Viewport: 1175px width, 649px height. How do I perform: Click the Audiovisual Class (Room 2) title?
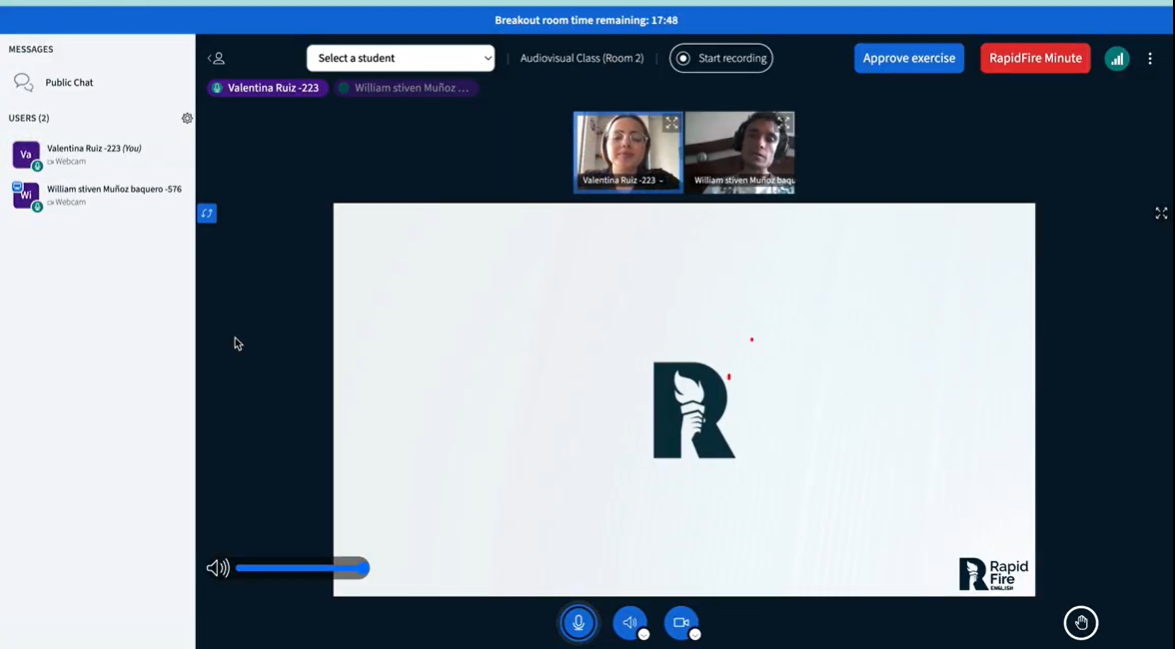(582, 58)
